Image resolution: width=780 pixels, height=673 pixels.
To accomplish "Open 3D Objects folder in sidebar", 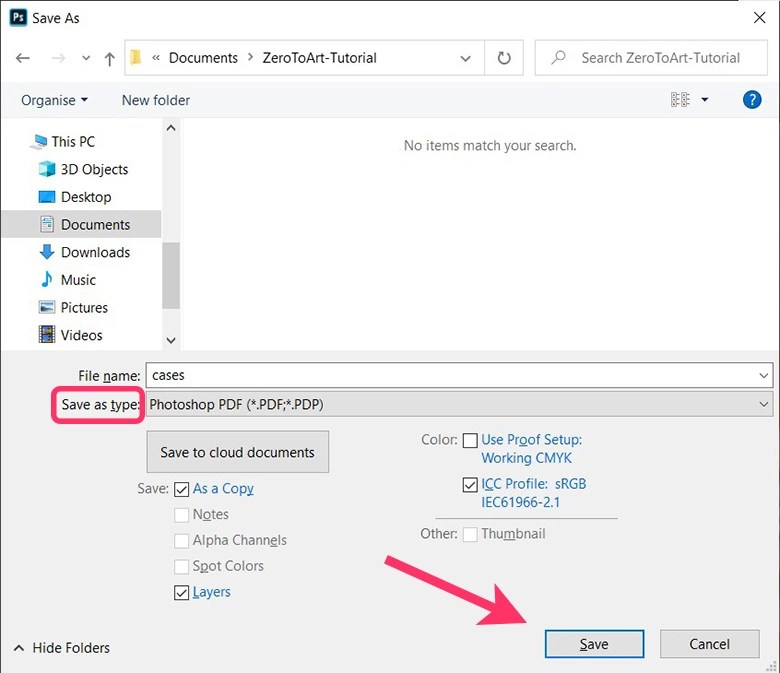I will tap(83, 169).
